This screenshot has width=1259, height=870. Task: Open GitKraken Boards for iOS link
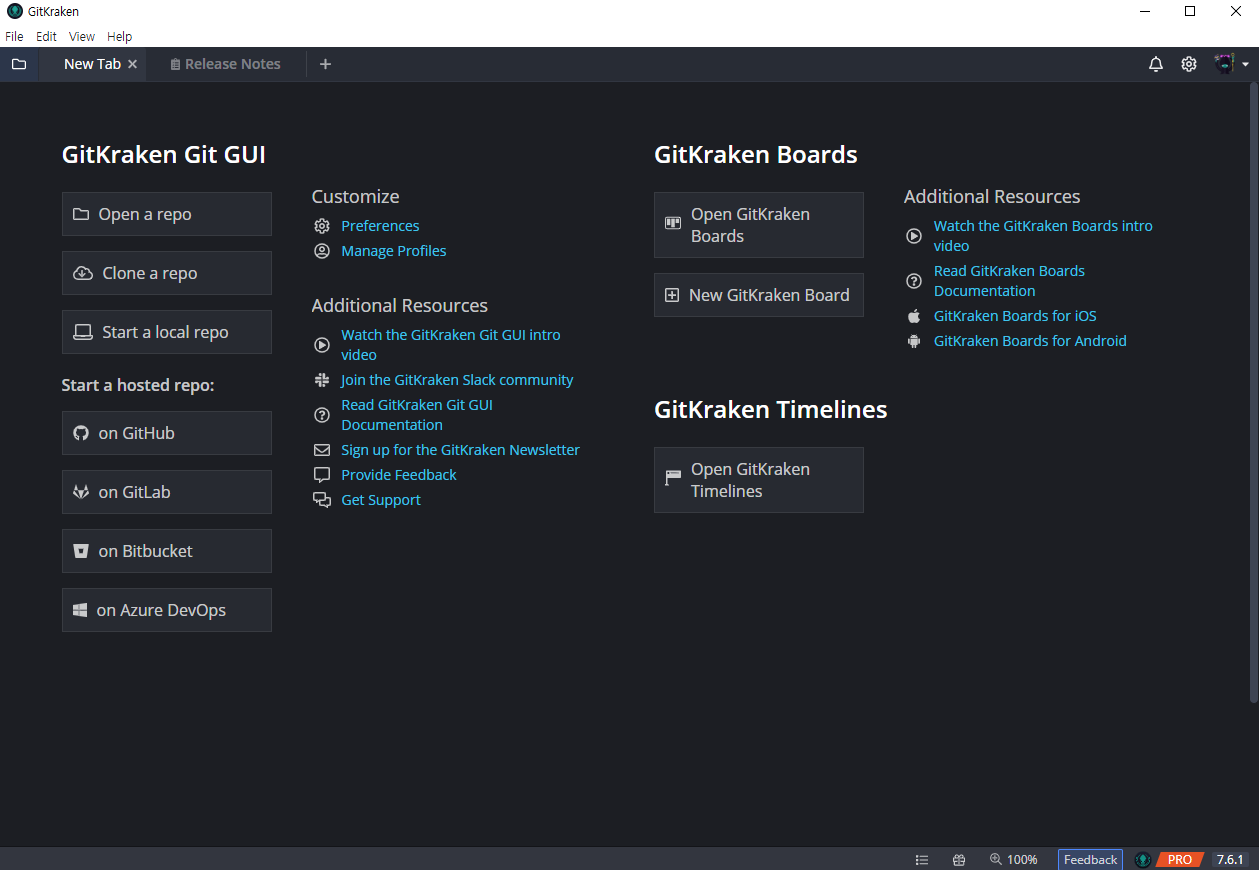[1015, 316]
